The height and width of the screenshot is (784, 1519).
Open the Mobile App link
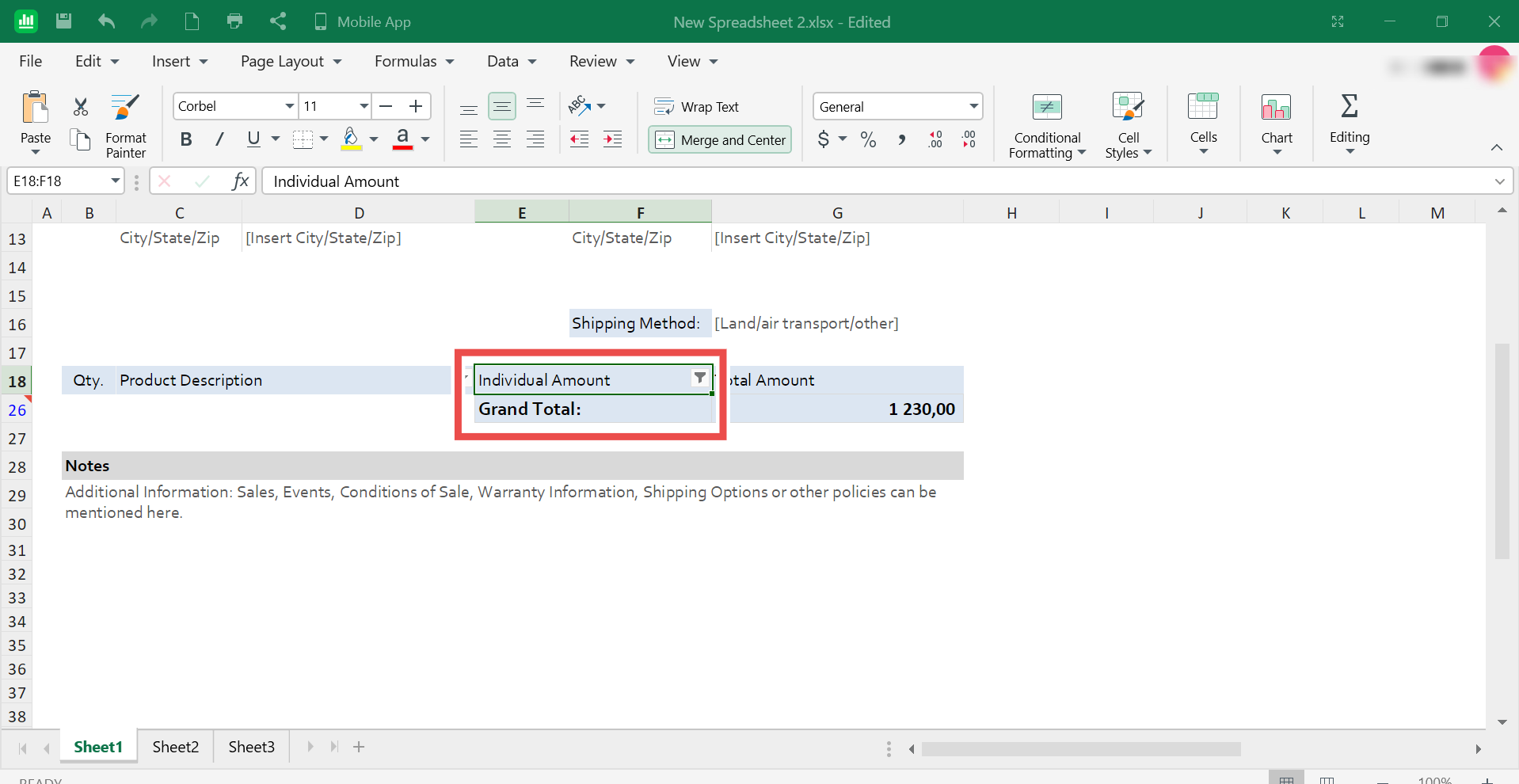[x=363, y=21]
